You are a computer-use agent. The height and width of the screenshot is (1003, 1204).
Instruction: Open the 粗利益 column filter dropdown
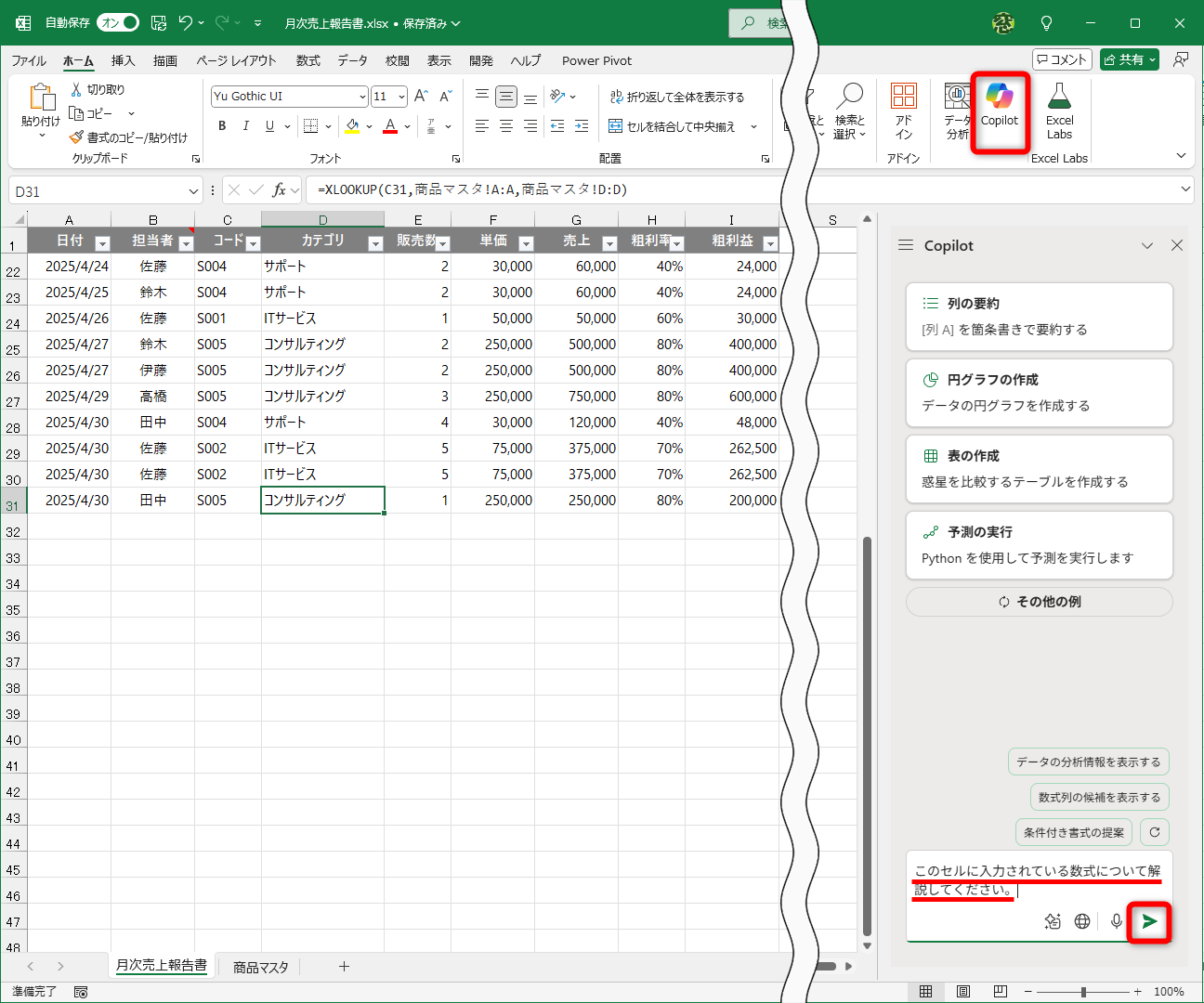click(769, 243)
